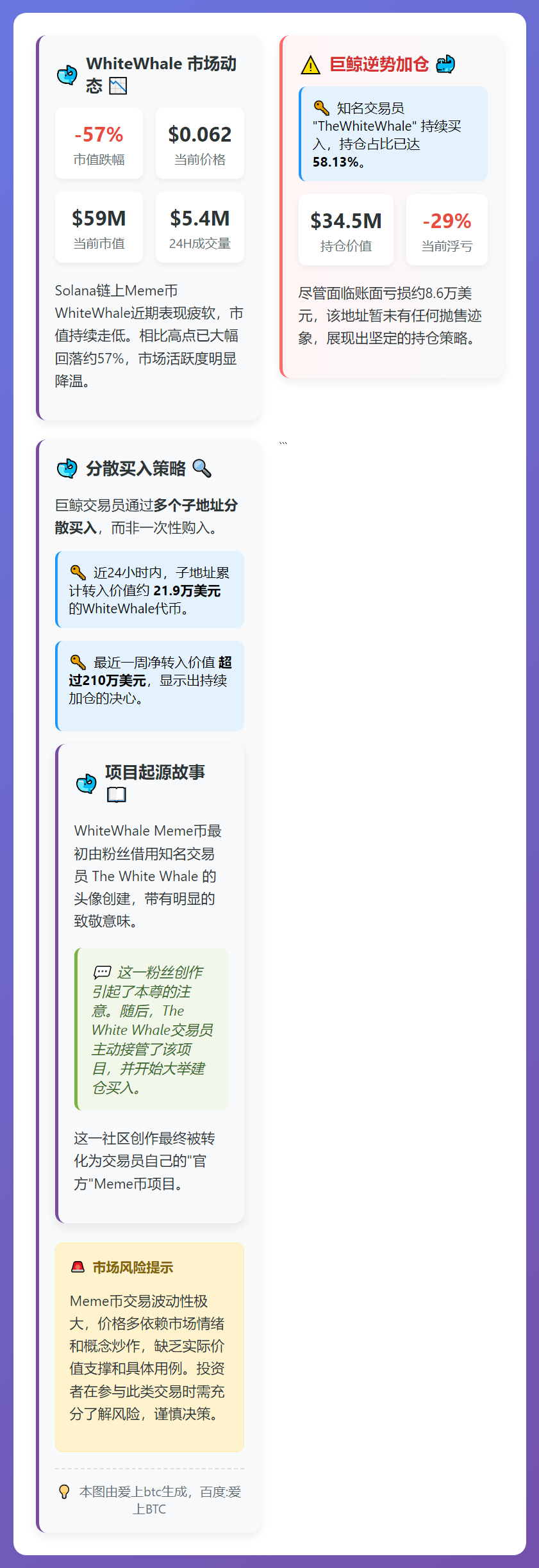The image size is (539, 1568).
Task: Click the speech bubble icon in green quote
Action: pyautogui.click(x=102, y=972)
